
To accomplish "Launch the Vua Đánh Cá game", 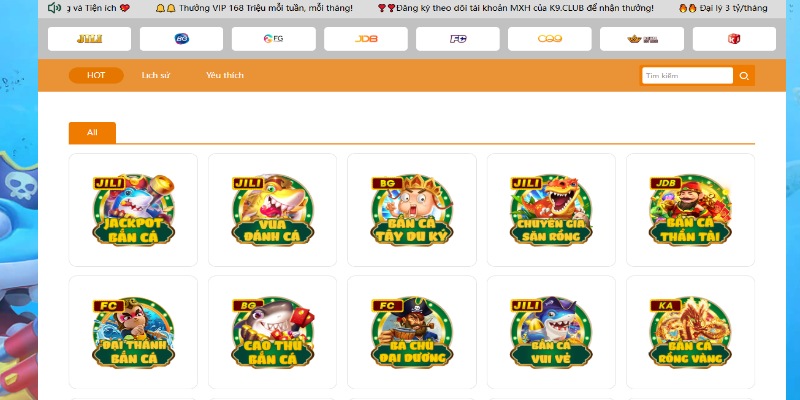I will [x=272, y=210].
